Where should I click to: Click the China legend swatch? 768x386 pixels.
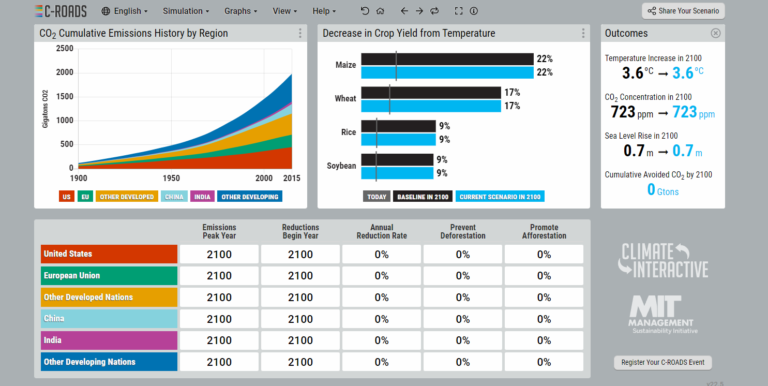[x=174, y=196]
